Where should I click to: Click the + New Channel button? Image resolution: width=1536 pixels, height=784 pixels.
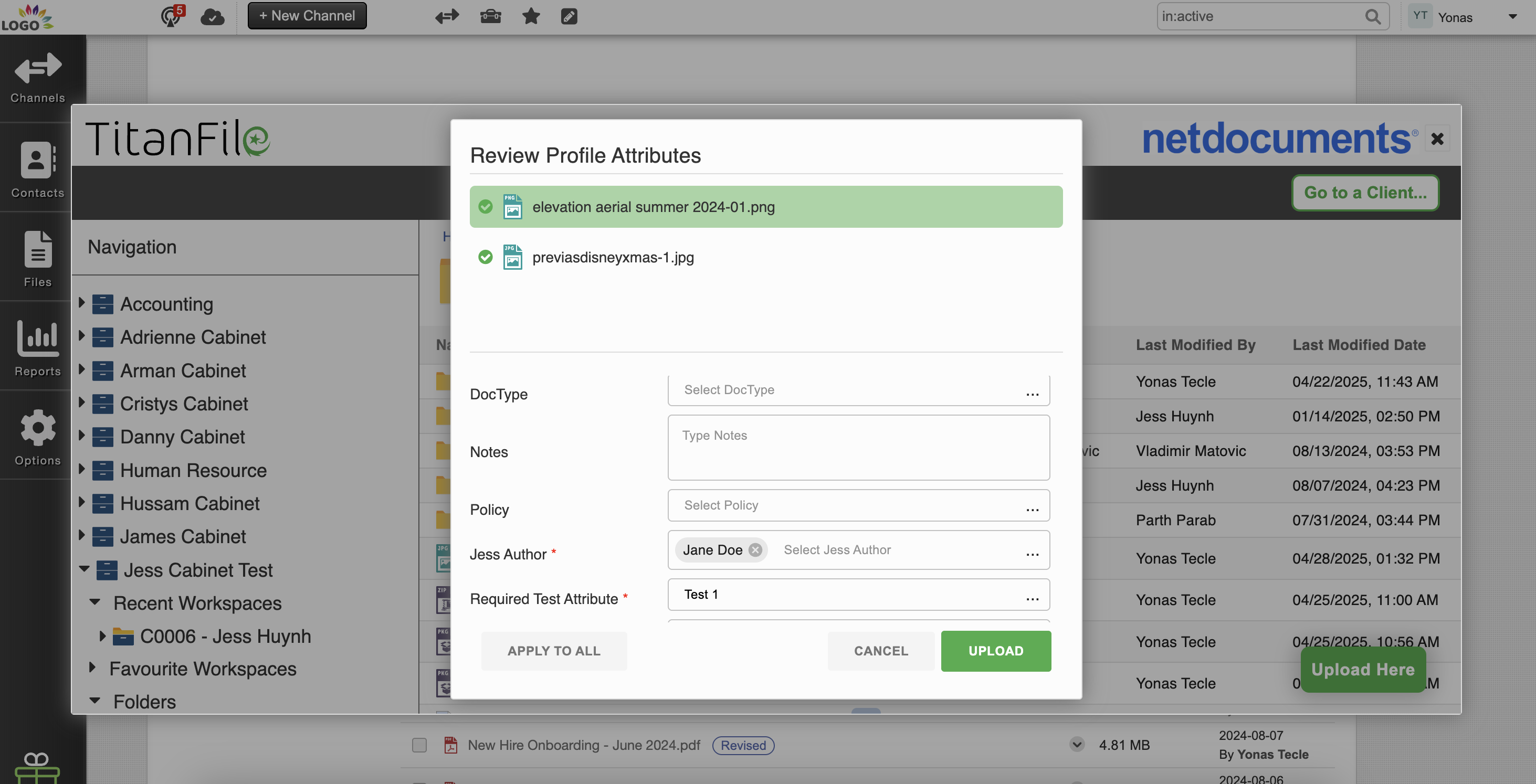[x=307, y=16]
